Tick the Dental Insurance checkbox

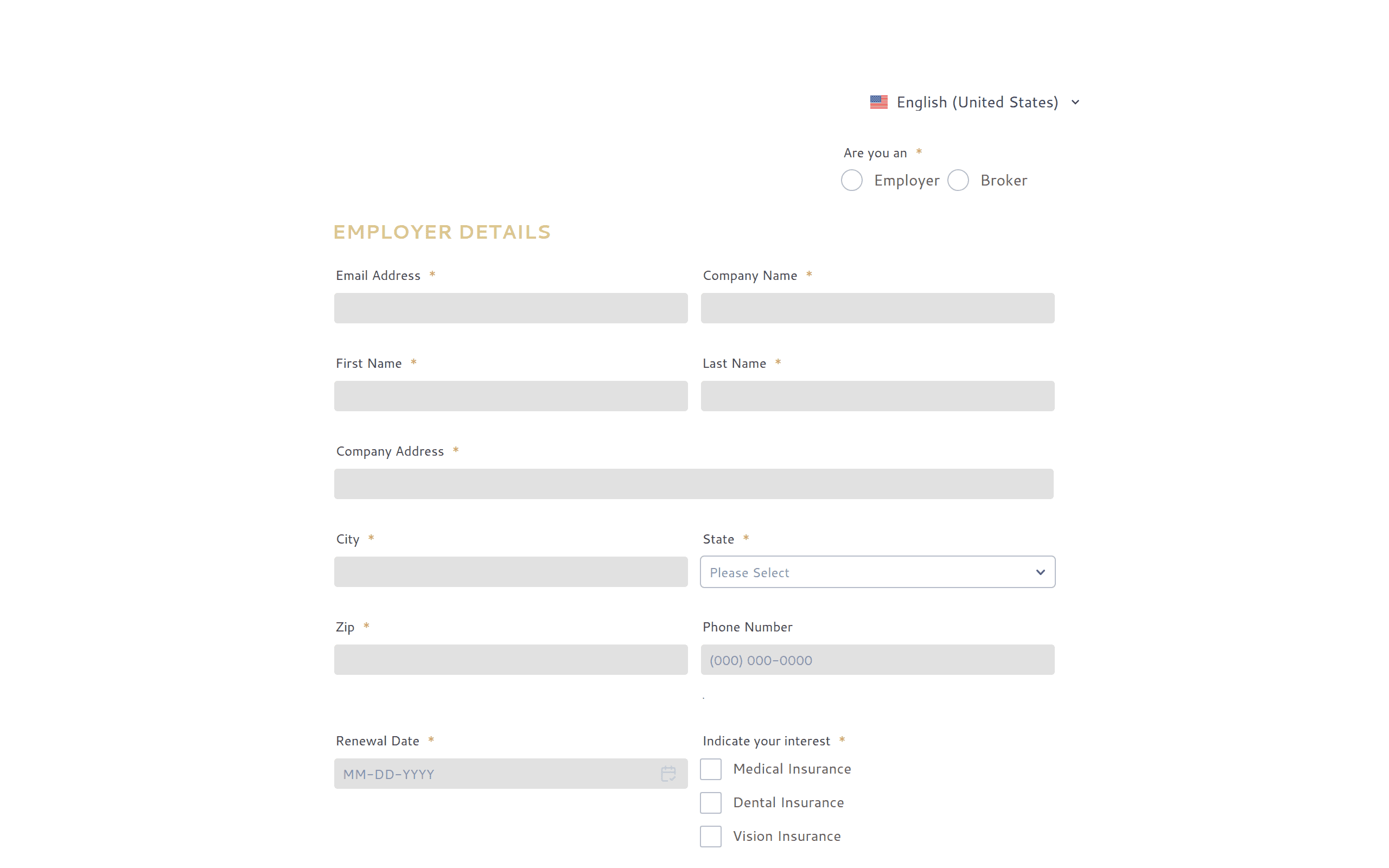(711, 802)
